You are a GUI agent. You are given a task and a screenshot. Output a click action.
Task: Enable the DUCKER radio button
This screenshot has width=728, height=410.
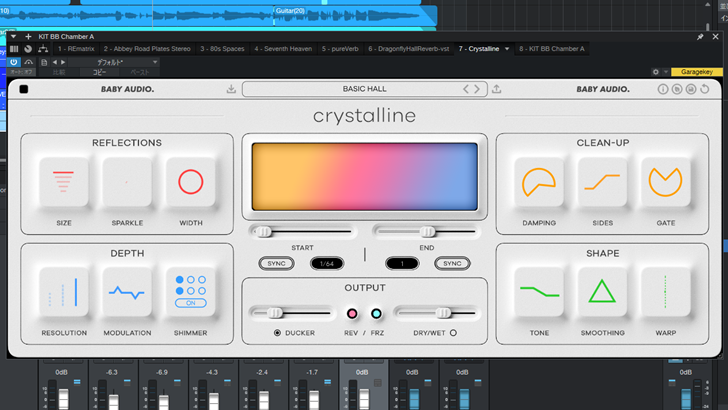click(277, 332)
